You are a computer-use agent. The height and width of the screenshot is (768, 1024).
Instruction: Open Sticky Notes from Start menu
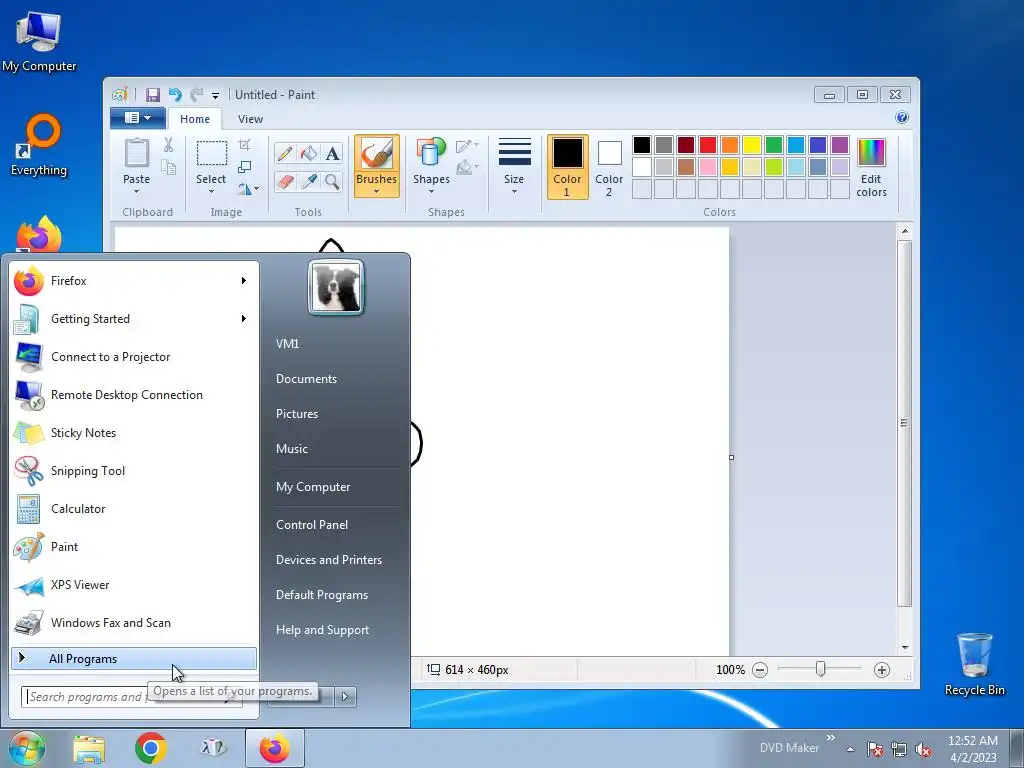click(x=134, y=433)
